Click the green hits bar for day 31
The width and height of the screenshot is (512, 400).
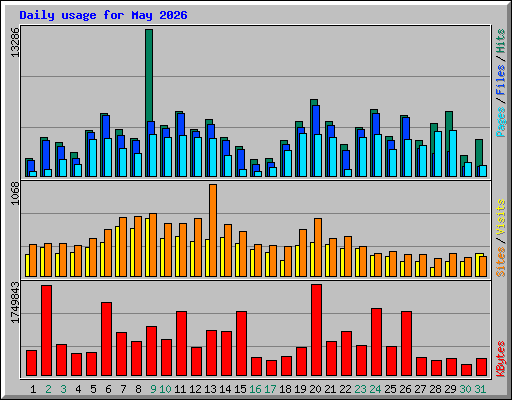pyautogui.click(x=479, y=152)
